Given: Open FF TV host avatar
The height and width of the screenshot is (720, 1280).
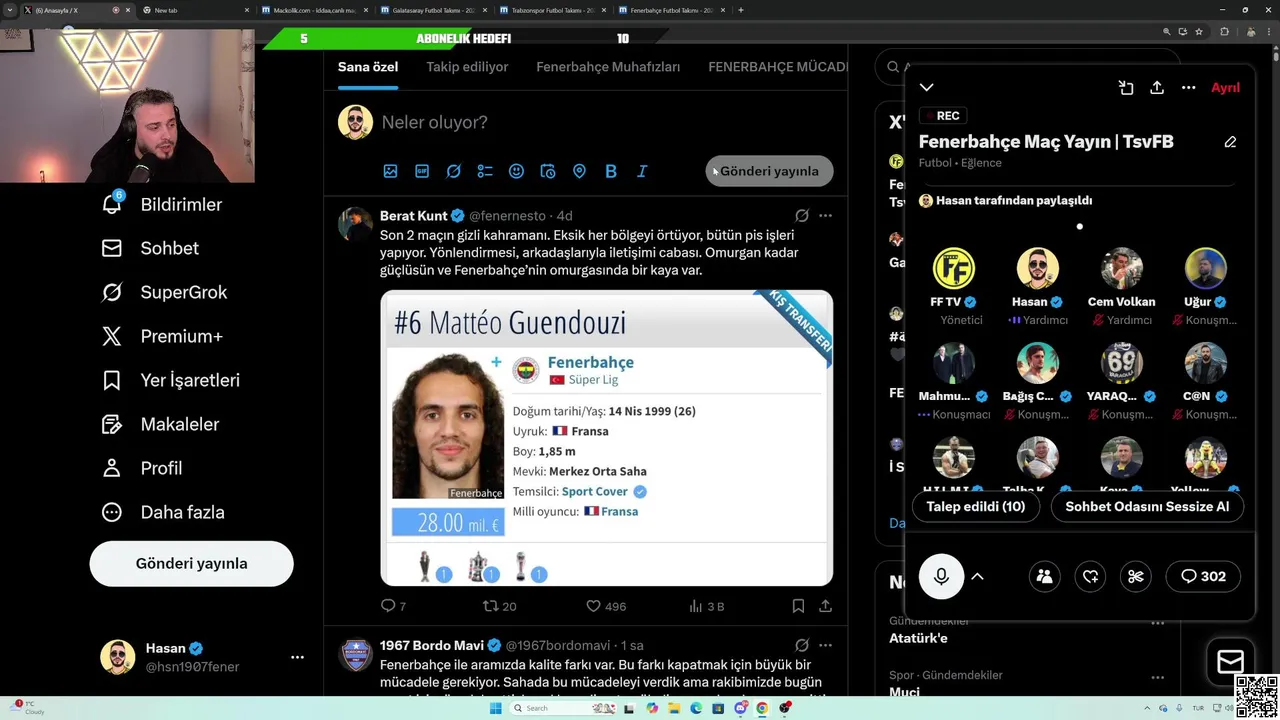Looking at the screenshot, I should 954,269.
